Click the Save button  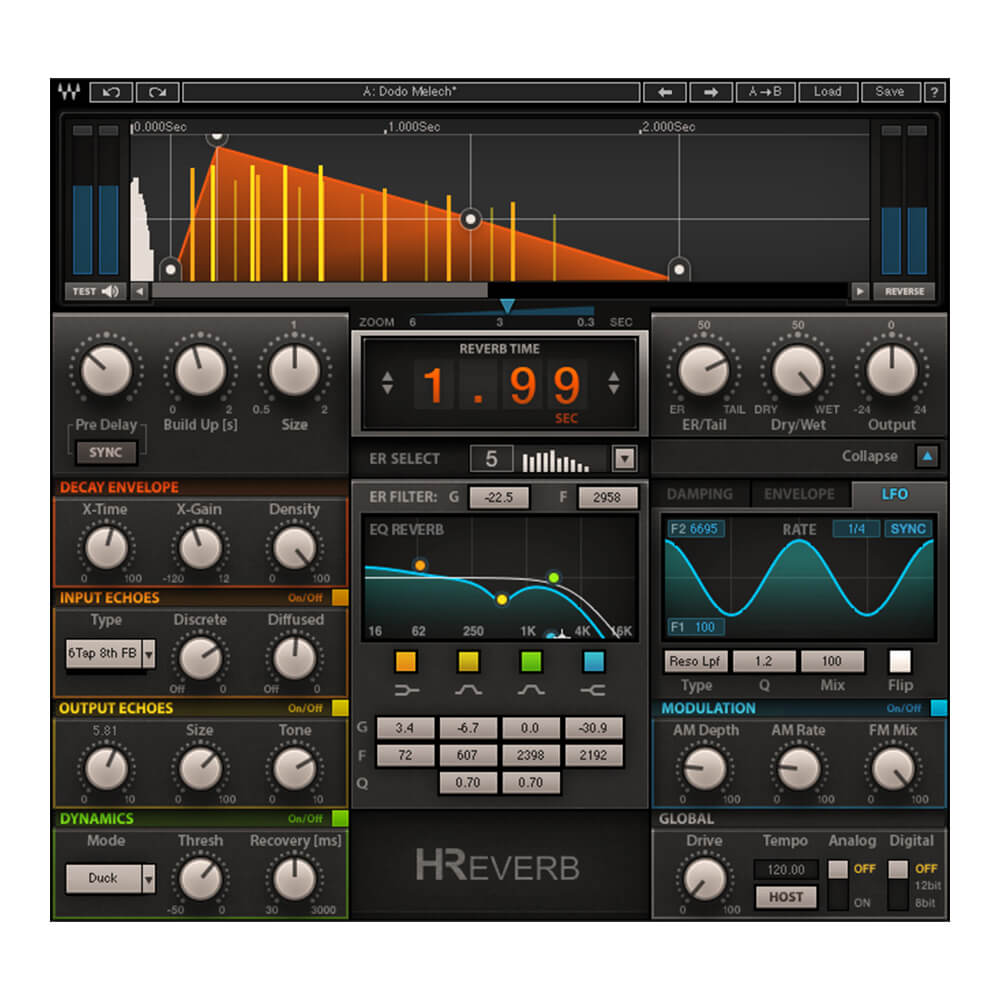tap(890, 92)
